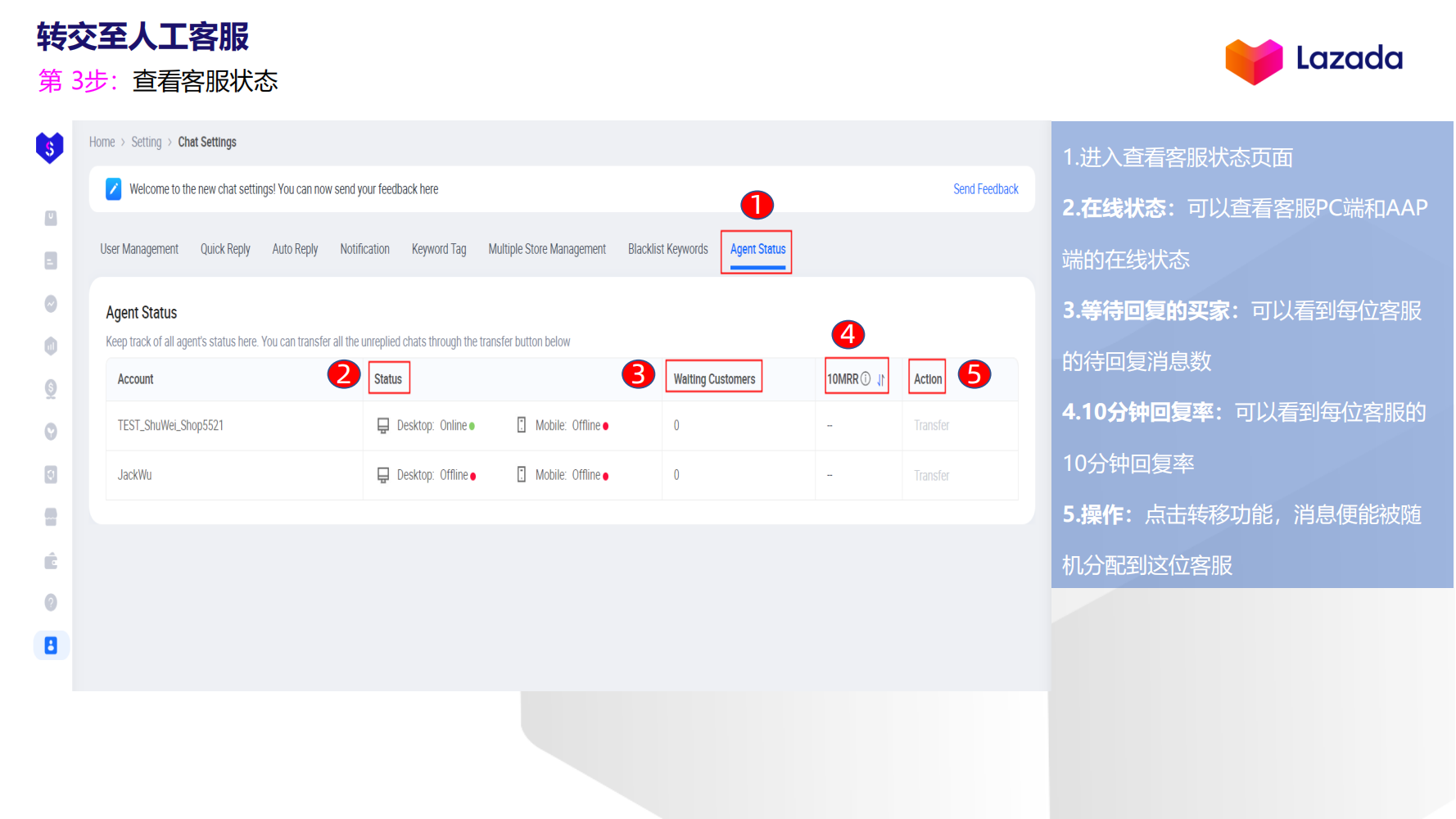
Task: Open the Auto Reply tab
Action: coord(295,249)
